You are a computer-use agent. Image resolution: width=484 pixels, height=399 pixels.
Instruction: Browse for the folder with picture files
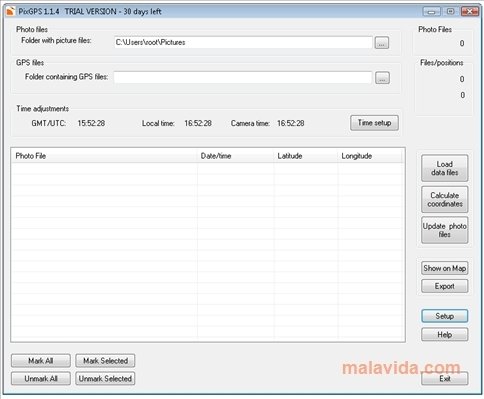tap(382, 43)
